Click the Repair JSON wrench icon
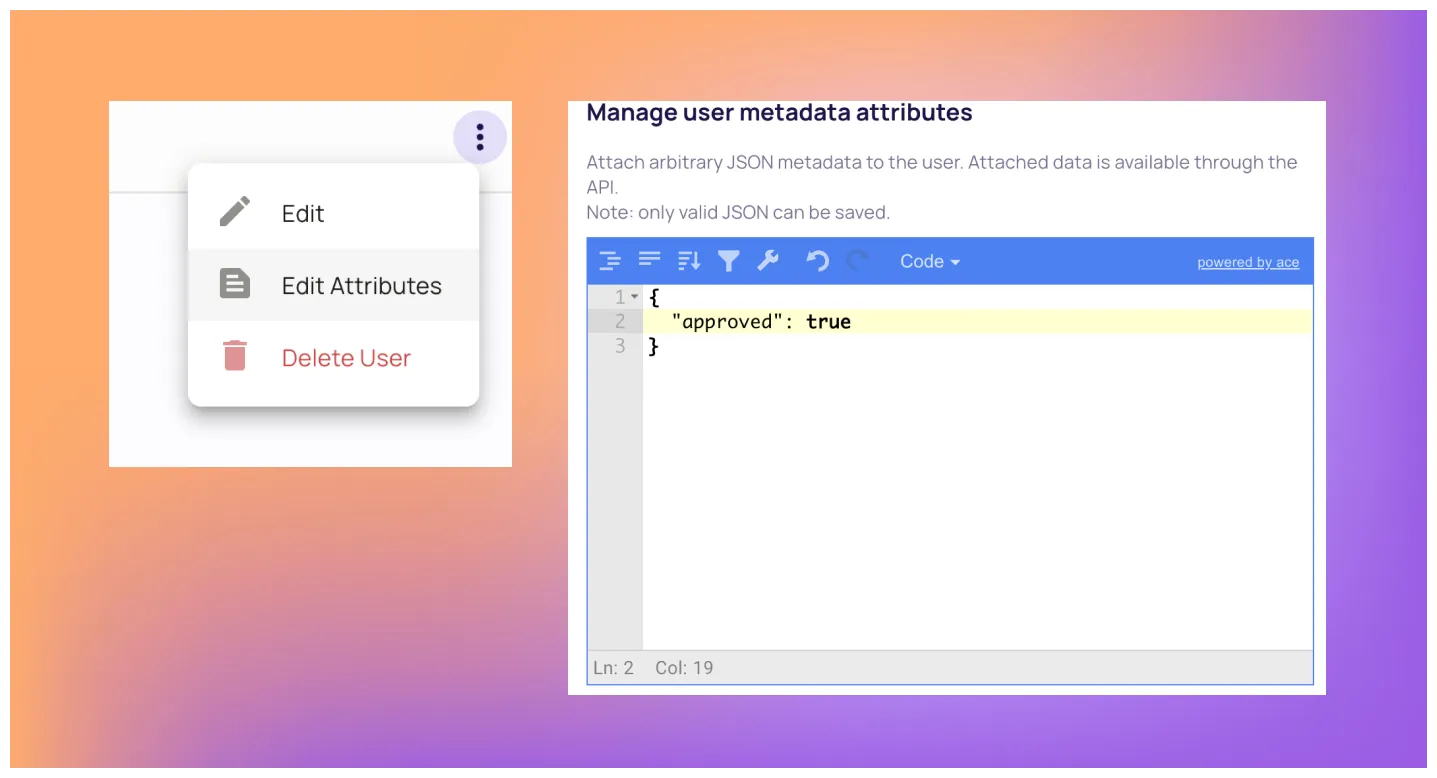The width and height of the screenshot is (1437, 778). click(x=768, y=262)
